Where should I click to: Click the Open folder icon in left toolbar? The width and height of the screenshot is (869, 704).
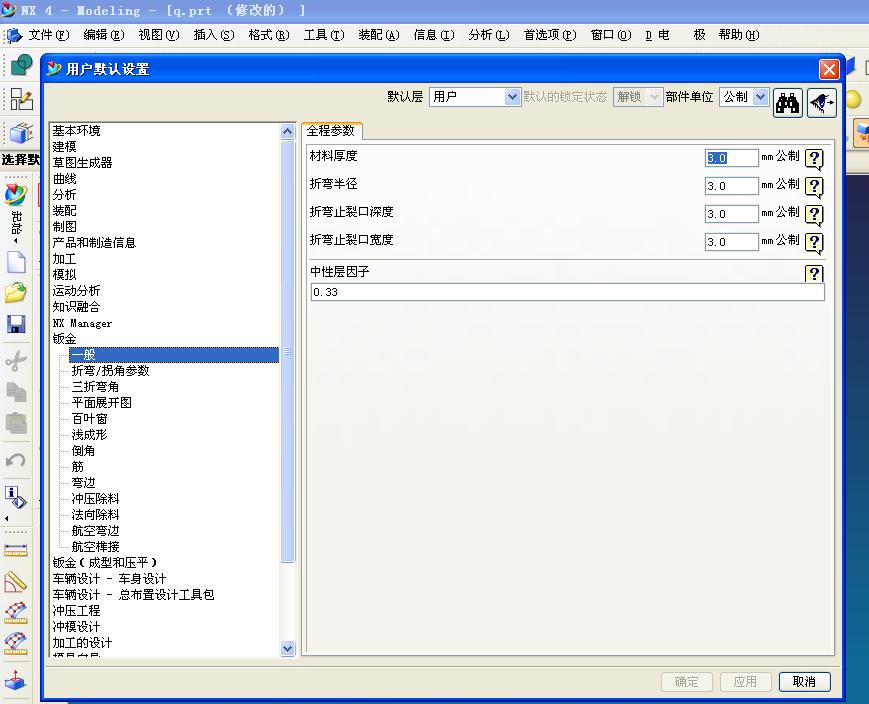tap(16, 293)
